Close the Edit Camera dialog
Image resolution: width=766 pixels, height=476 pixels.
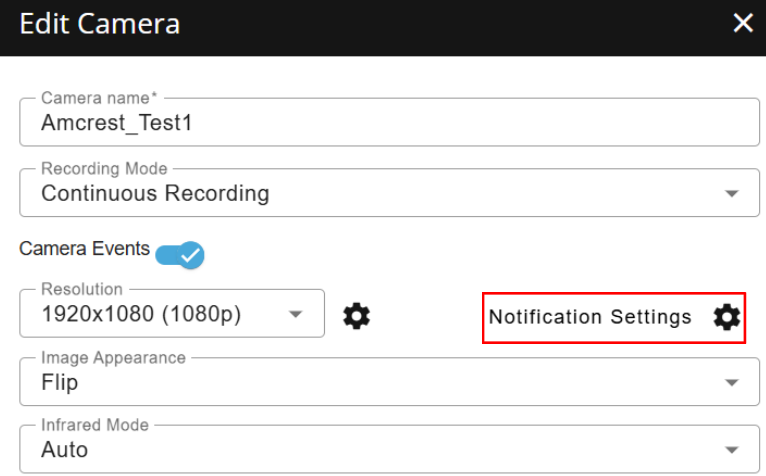[x=743, y=23]
